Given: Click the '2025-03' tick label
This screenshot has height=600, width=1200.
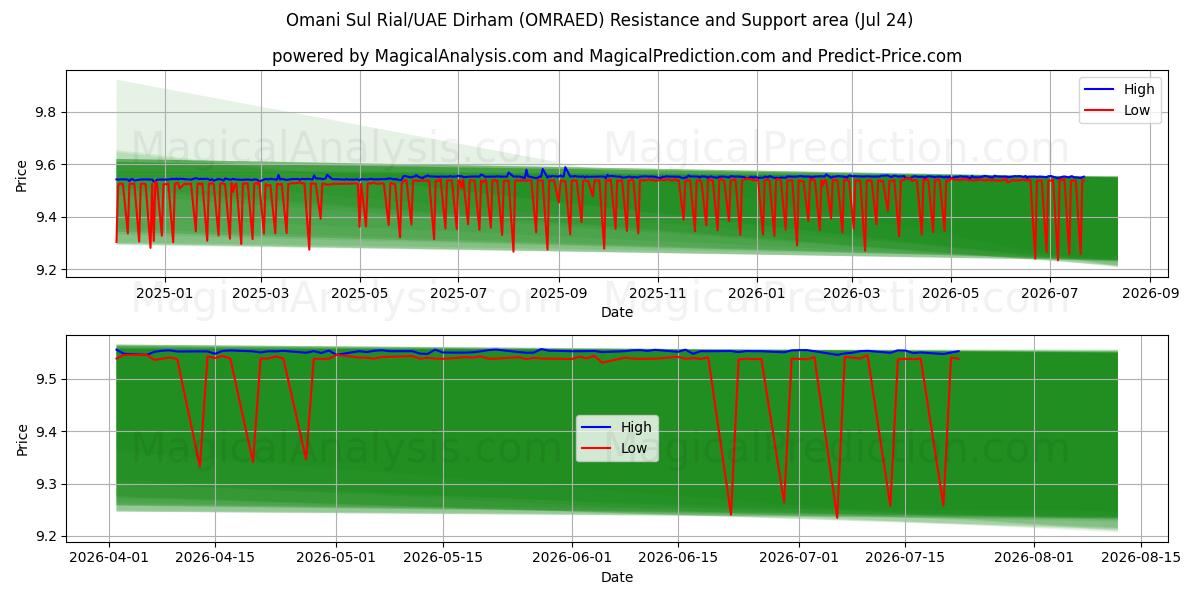Looking at the screenshot, I should (x=261, y=293).
